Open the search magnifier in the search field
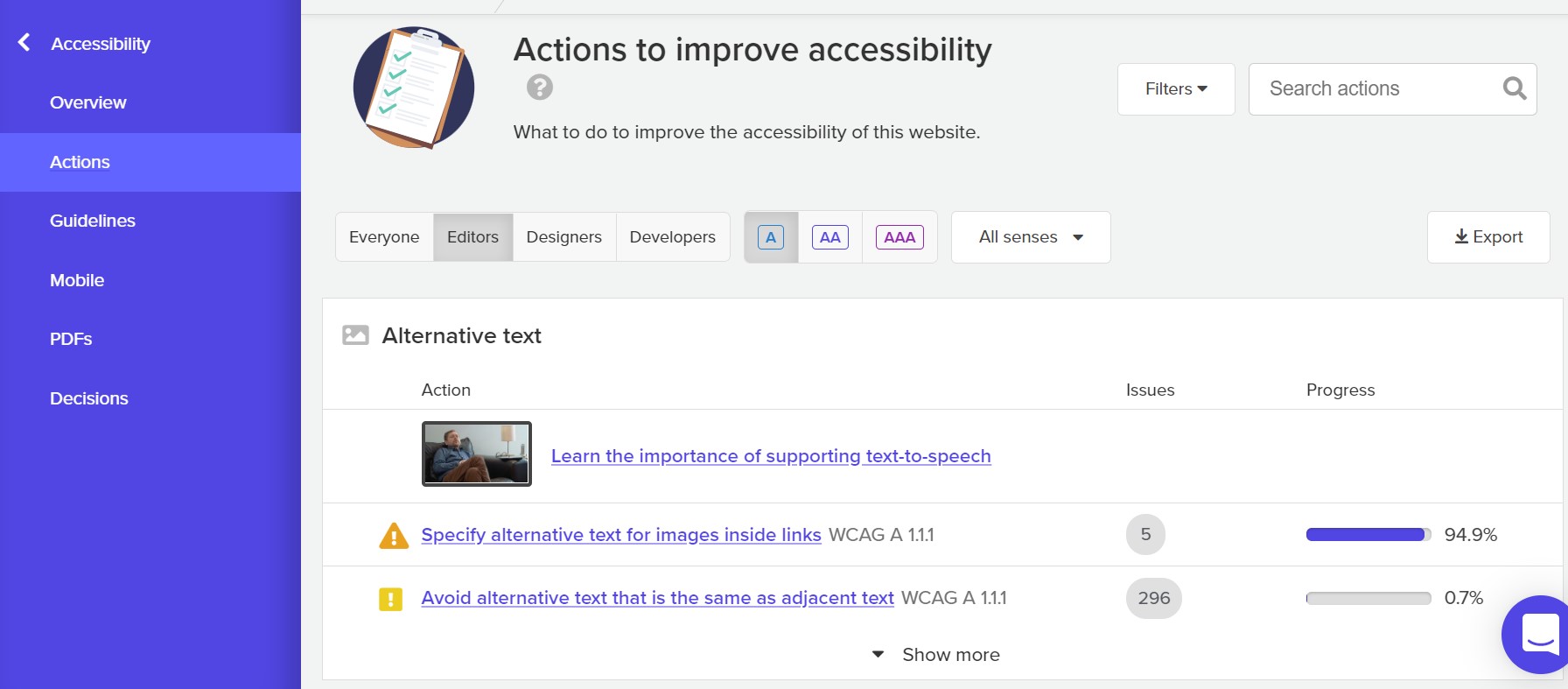Screen dimensions: 1568x689 tap(1513, 88)
